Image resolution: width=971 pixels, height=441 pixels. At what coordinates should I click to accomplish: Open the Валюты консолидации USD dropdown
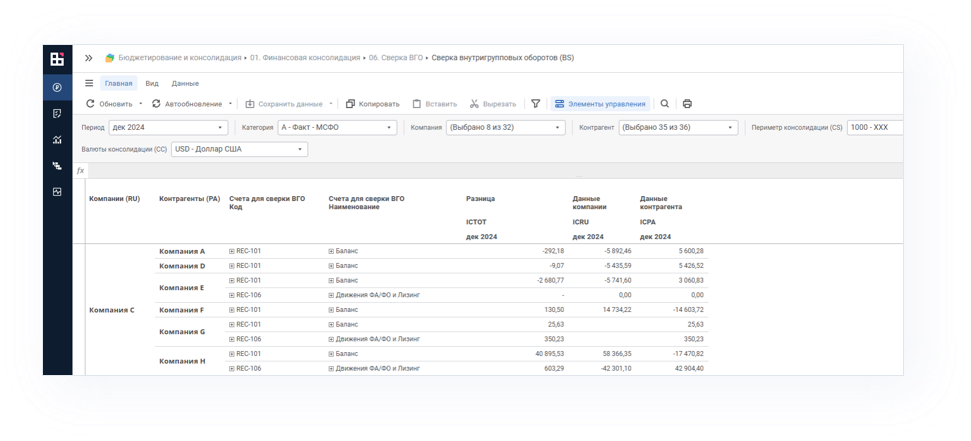[239, 149]
